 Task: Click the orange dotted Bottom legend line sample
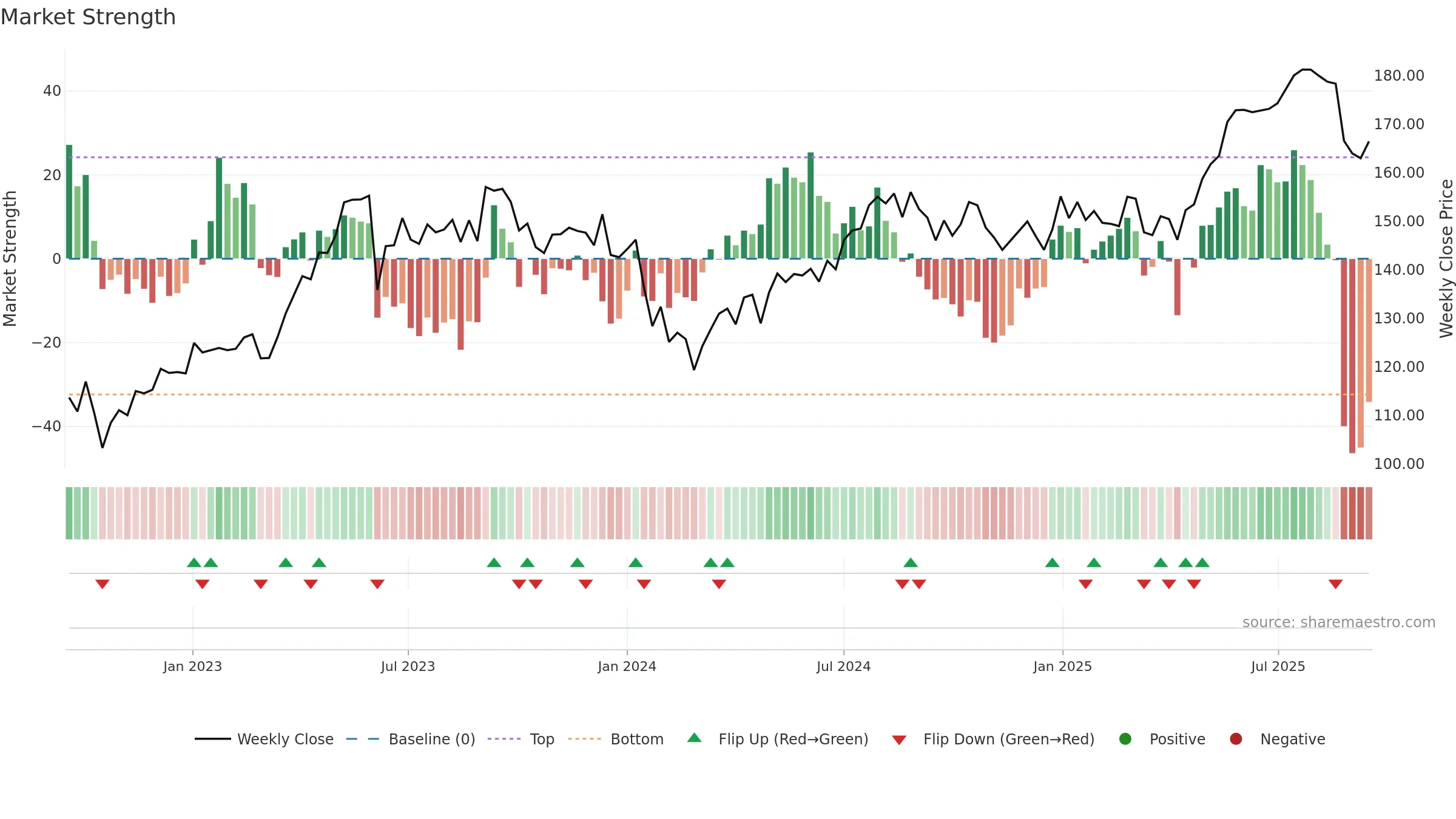click(585, 739)
